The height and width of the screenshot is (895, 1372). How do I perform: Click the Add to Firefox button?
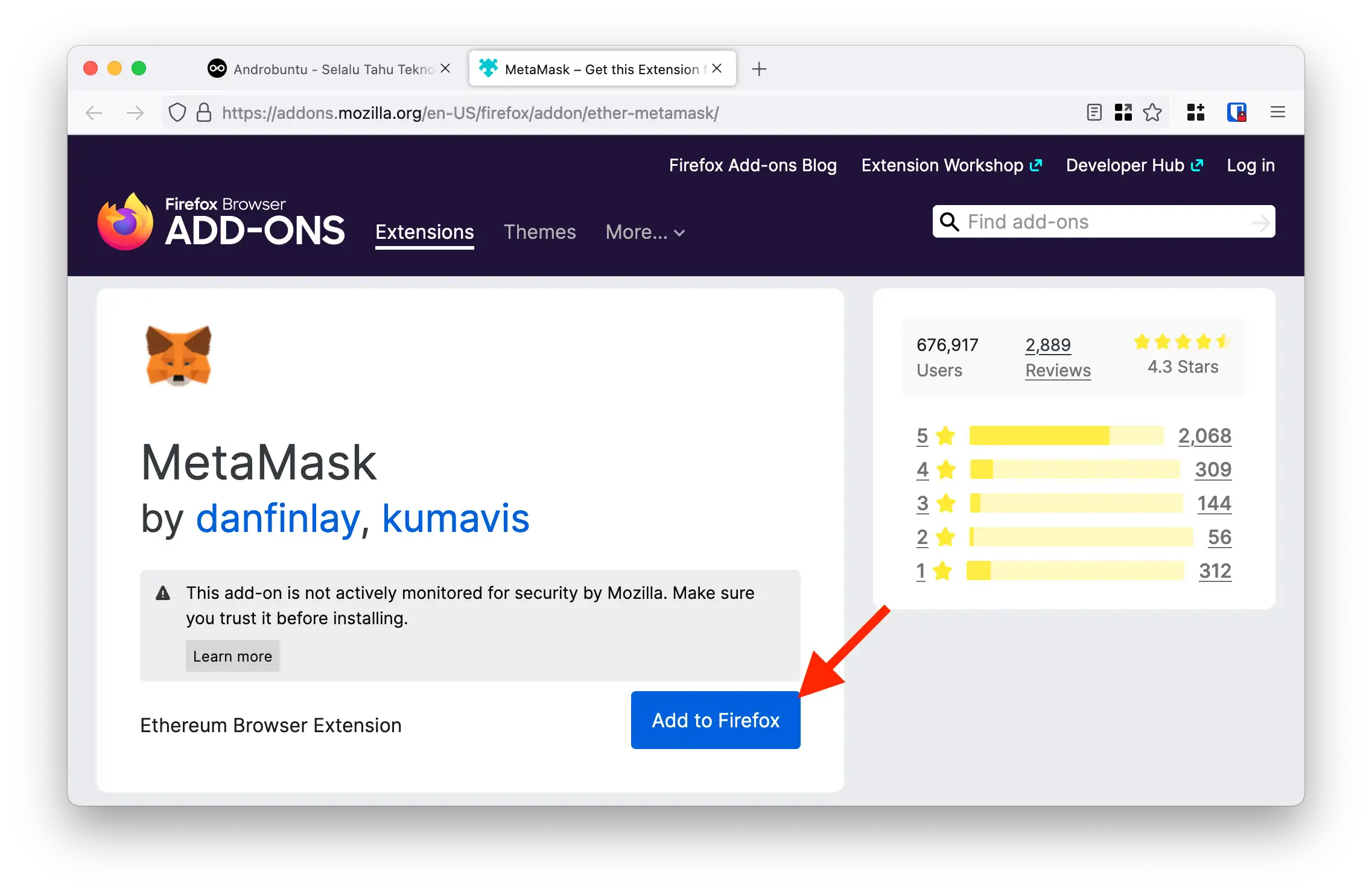click(715, 719)
